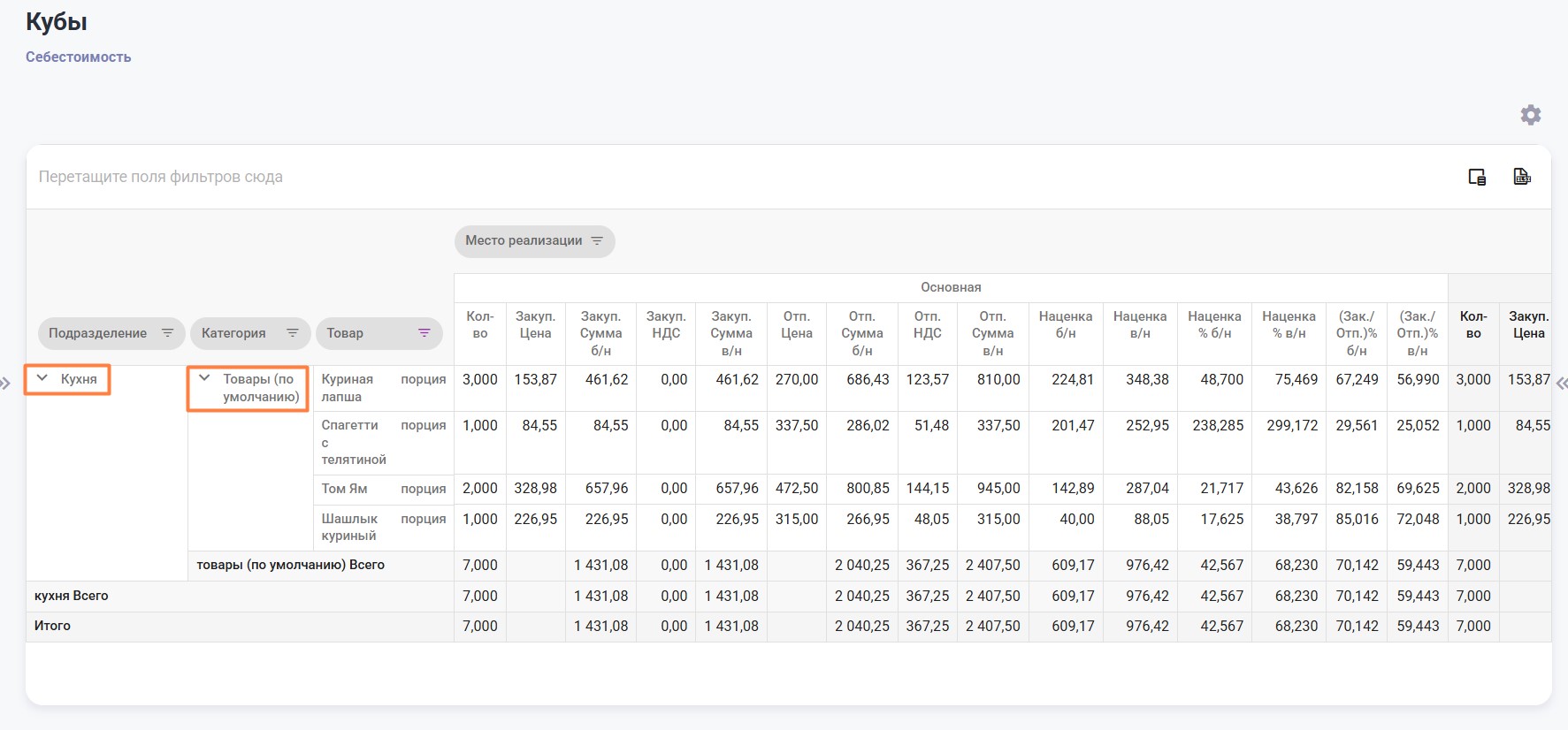Click filter icon on Категория field
The image size is (1568, 730).
click(x=292, y=333)
